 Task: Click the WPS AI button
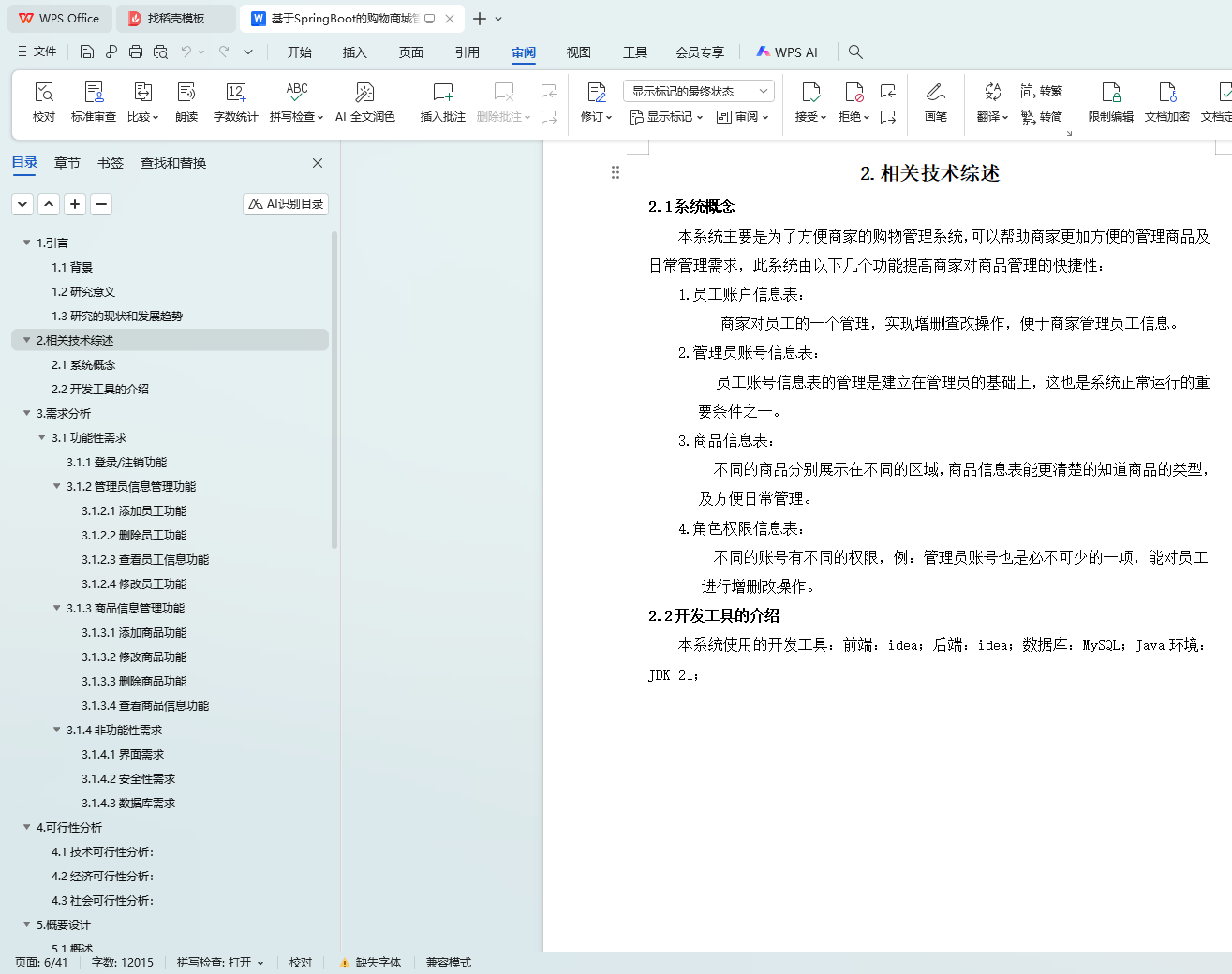click(787, 52)
